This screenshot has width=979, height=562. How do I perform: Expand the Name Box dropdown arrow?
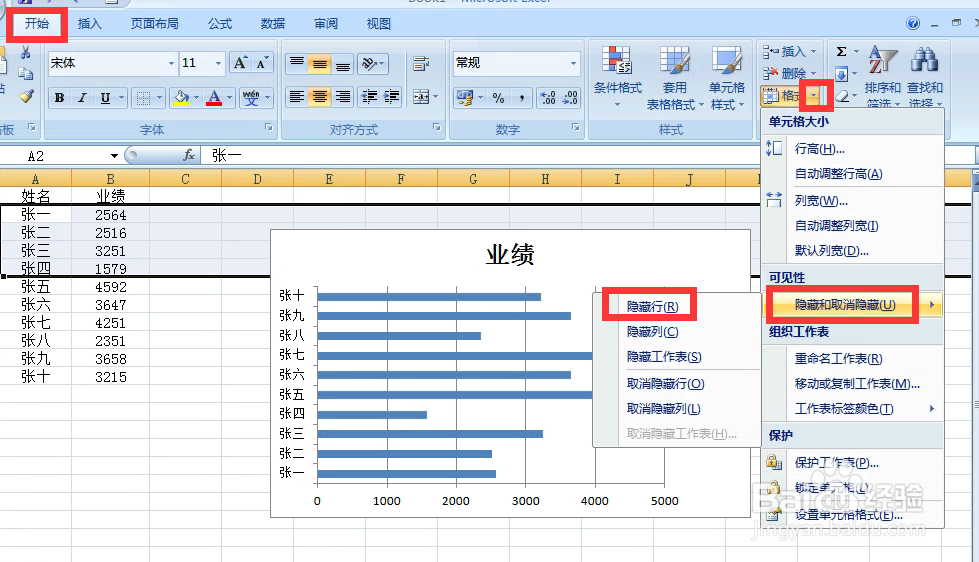[114, 155]
